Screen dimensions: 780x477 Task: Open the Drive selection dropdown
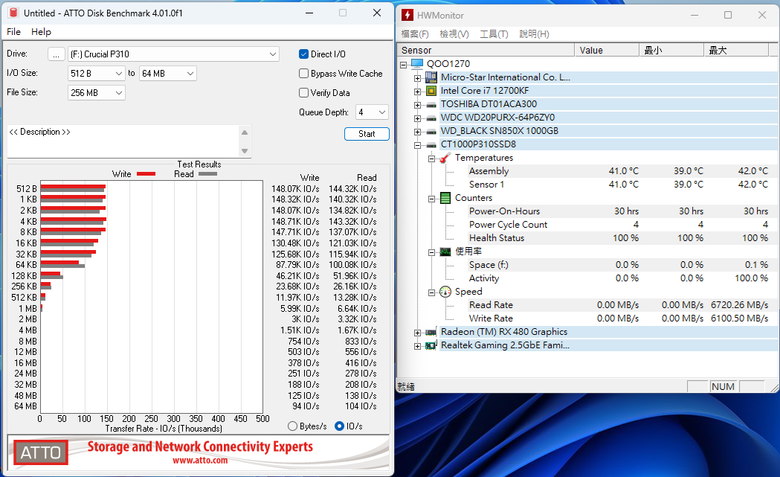[174, 54]
